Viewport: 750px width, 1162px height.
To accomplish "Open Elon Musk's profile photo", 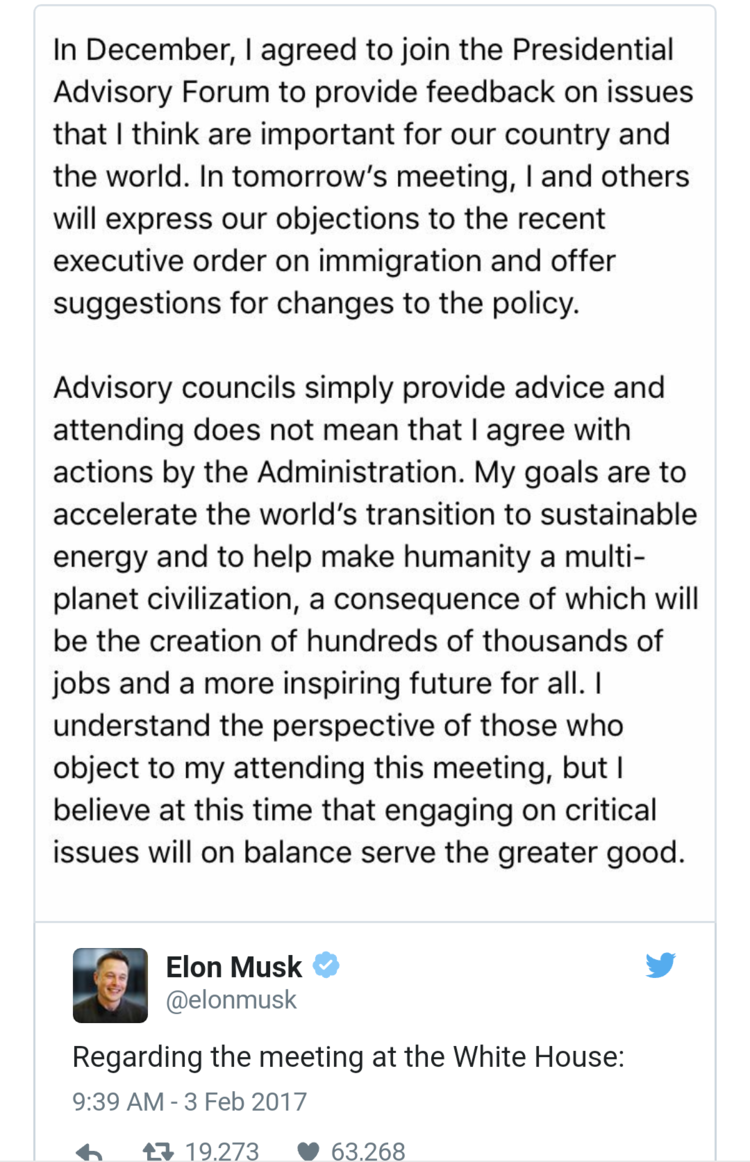I will tap(110, 985).
